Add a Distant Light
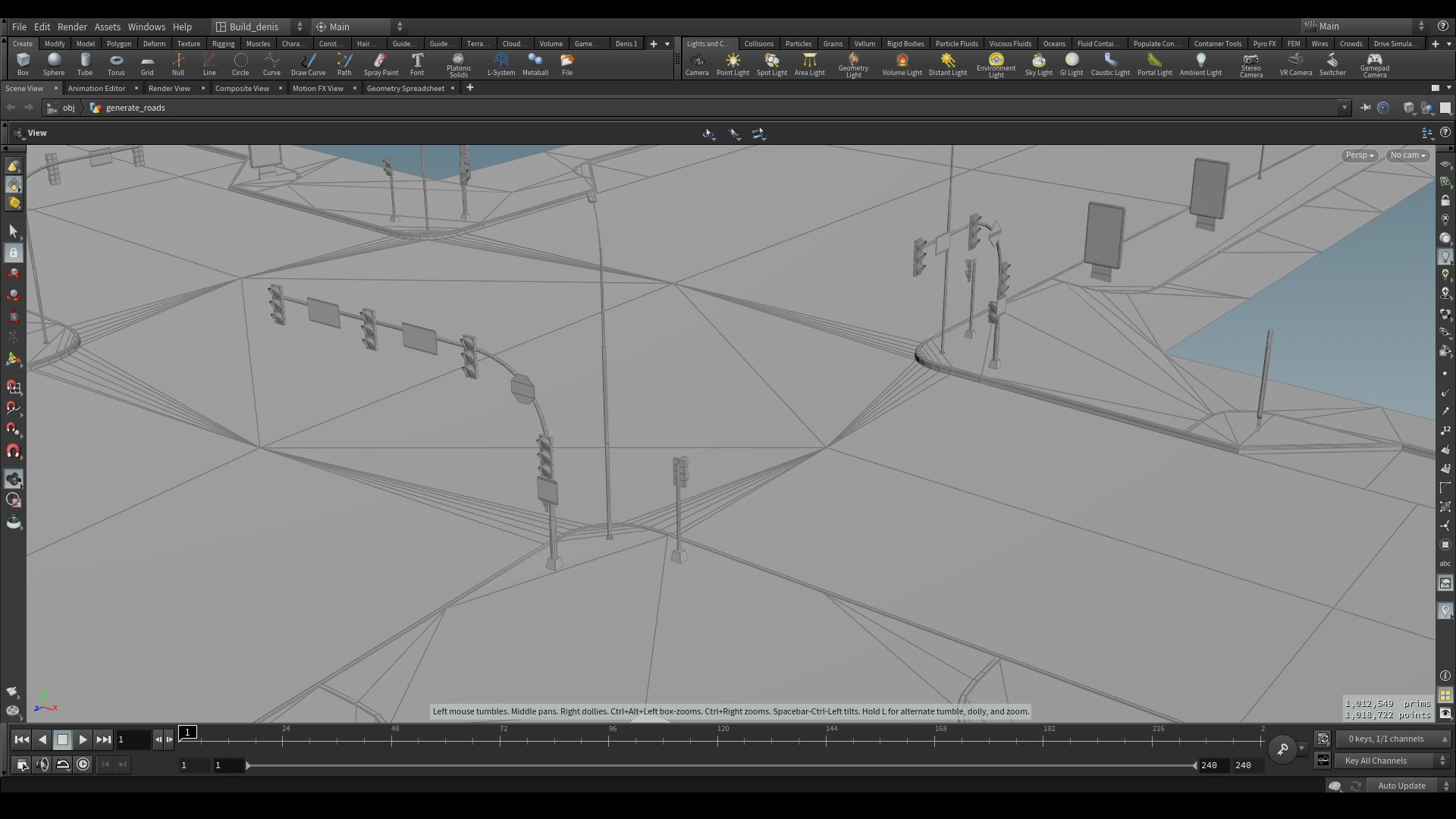The width and height of the screenshot is (1456, 819). click(948, 64)
